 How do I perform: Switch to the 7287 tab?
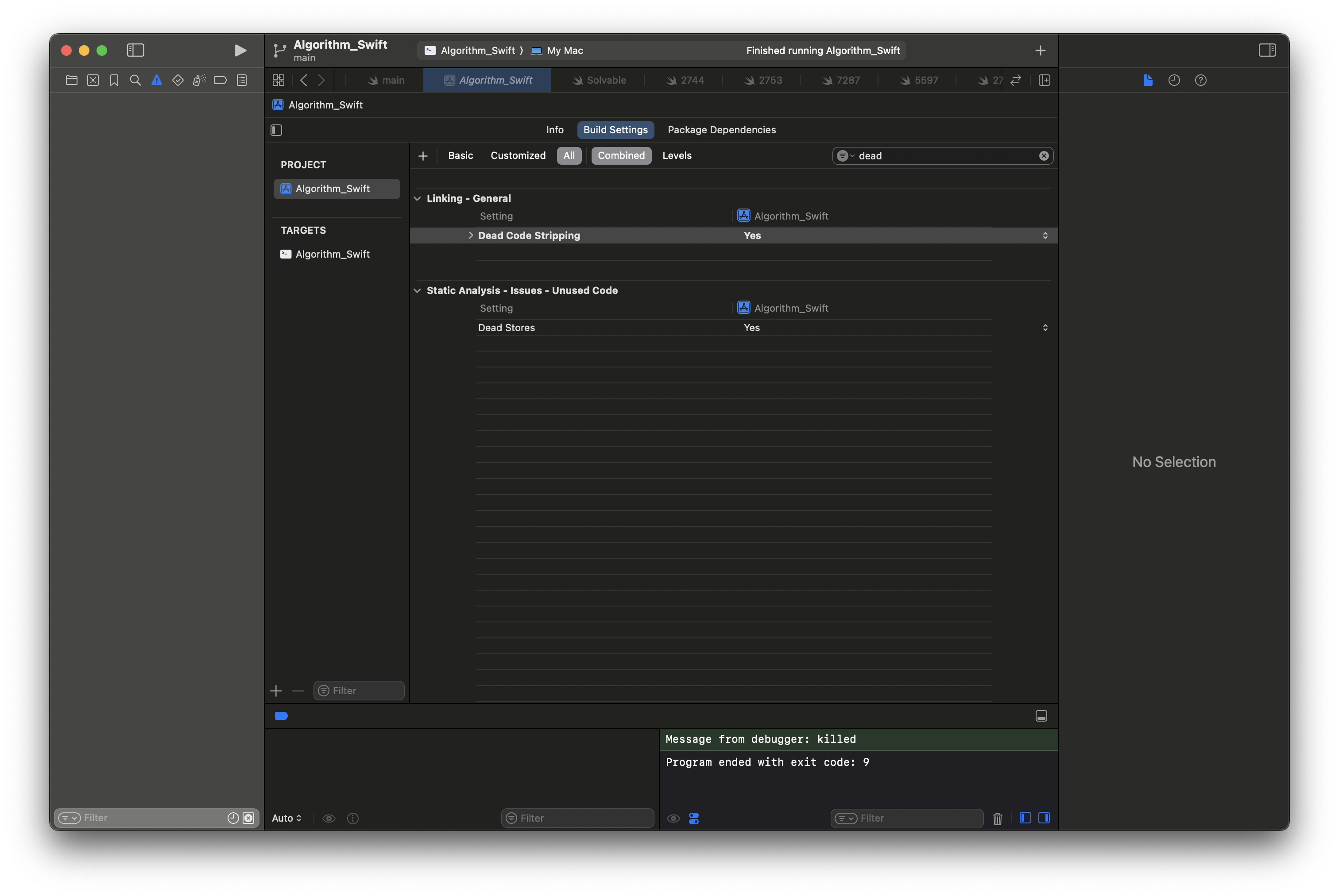pos(841,81)
